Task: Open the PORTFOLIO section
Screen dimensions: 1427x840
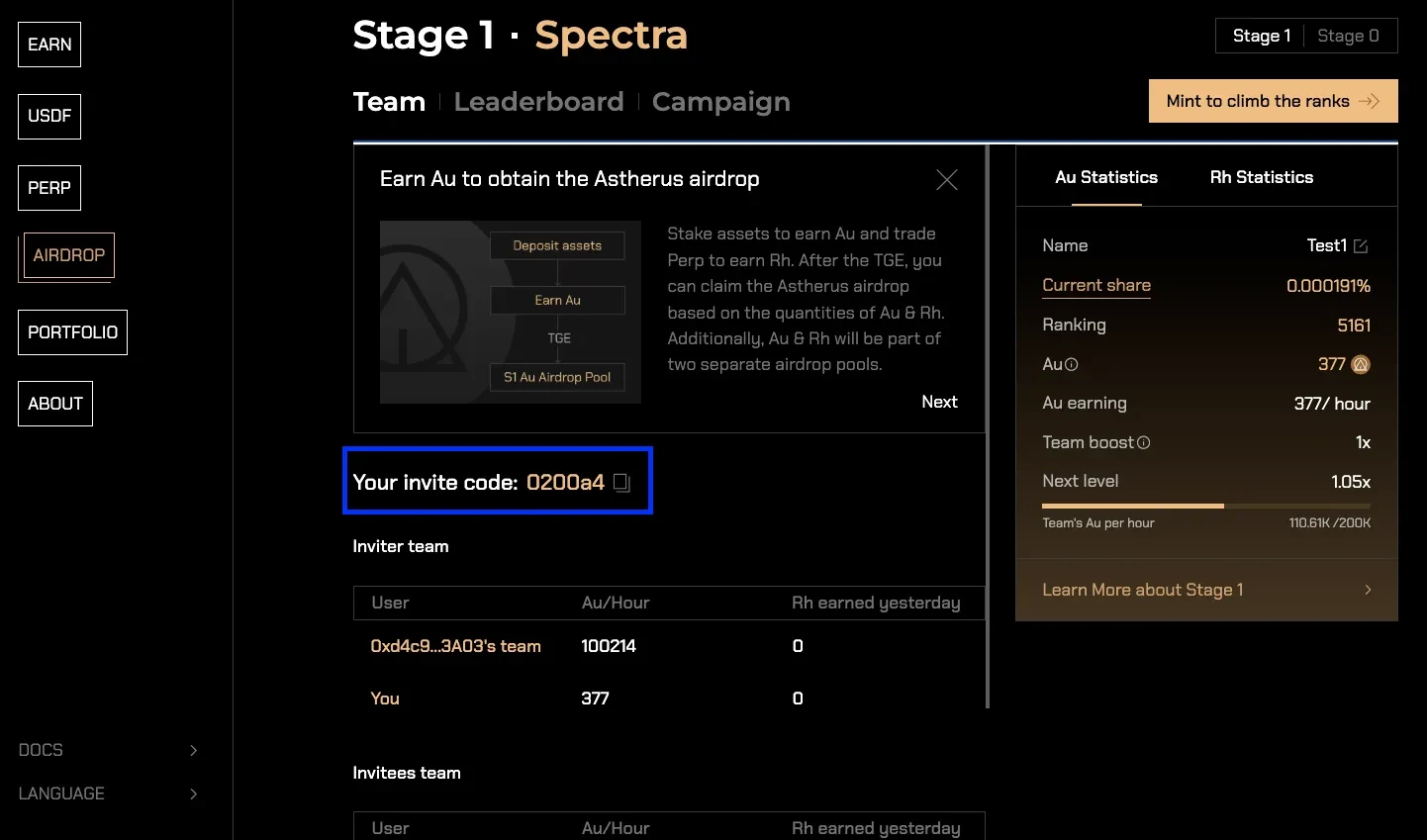Action: tap(72, 331)
